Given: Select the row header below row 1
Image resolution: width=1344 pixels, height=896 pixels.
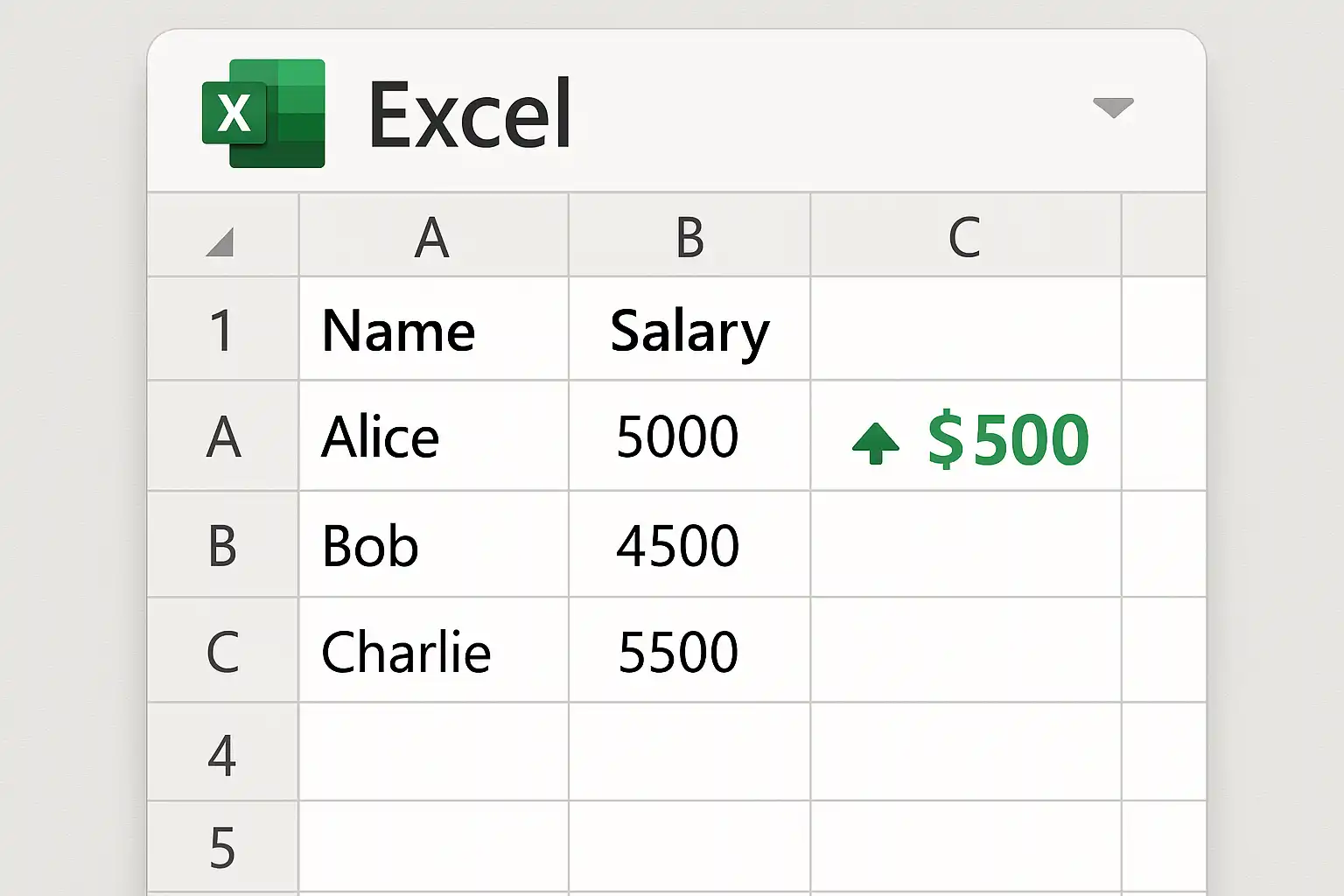Looking at the screenshot, I should coord(222,437).
